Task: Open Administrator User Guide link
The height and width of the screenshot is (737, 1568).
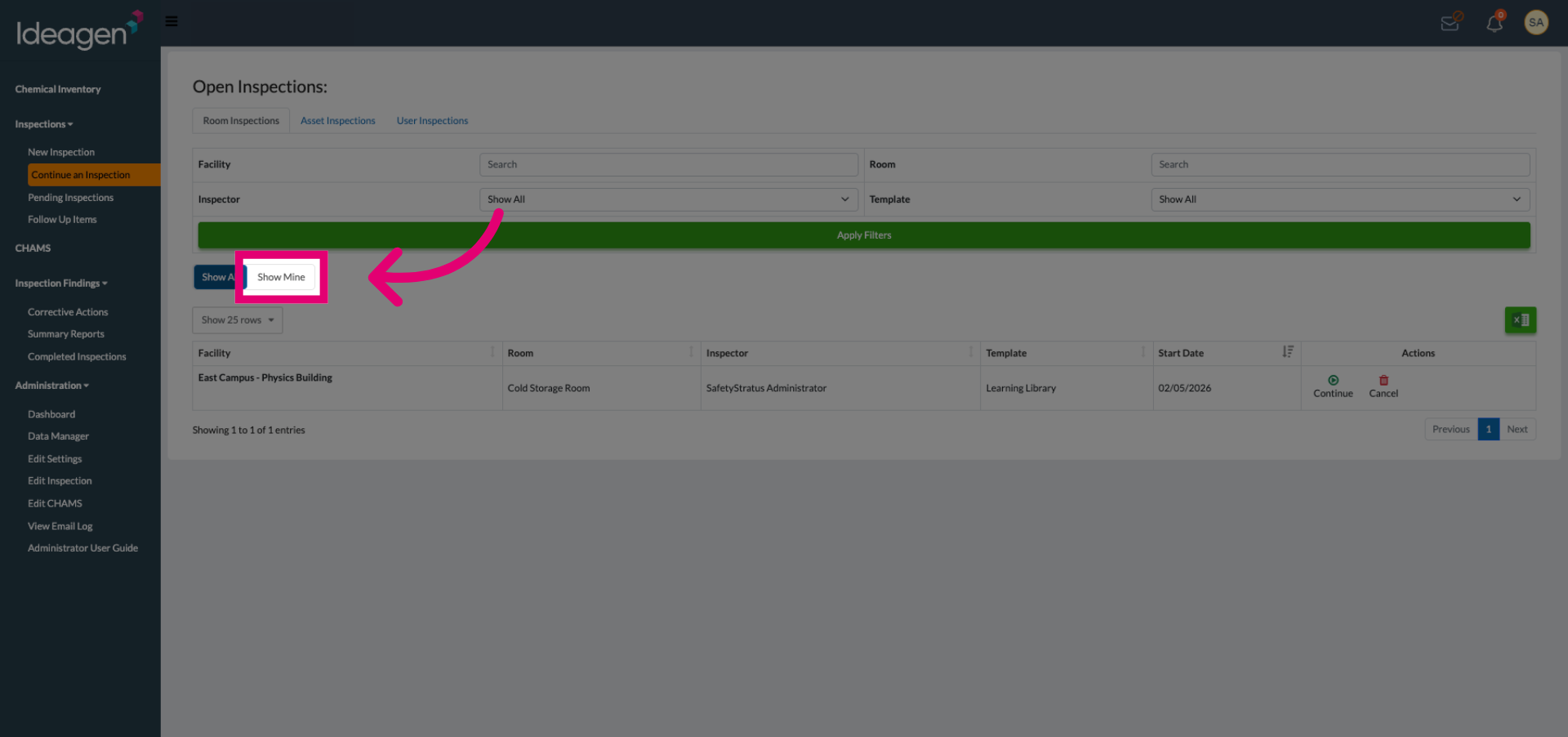Action: tap(82, 548)
